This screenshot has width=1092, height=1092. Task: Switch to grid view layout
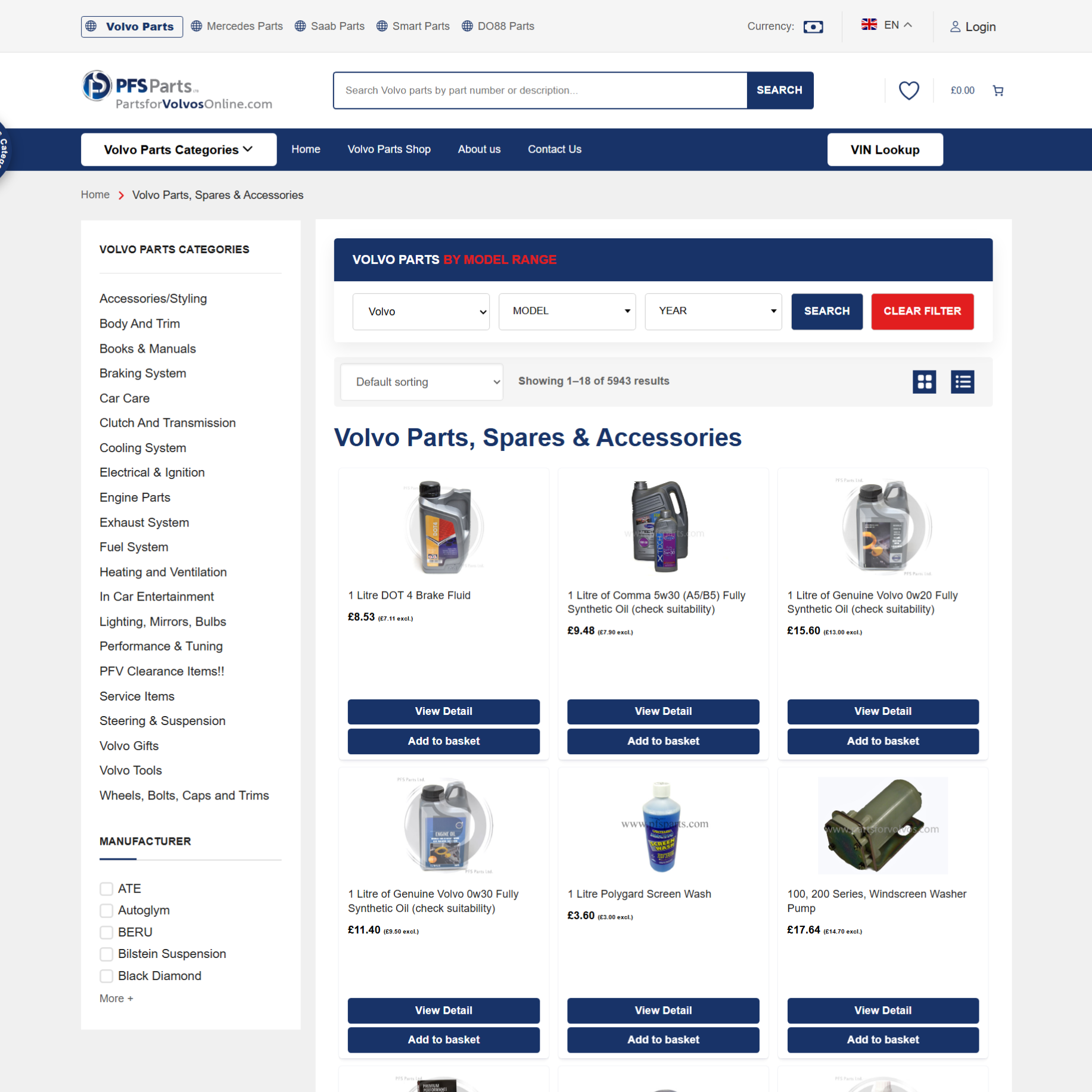point(924,382)
